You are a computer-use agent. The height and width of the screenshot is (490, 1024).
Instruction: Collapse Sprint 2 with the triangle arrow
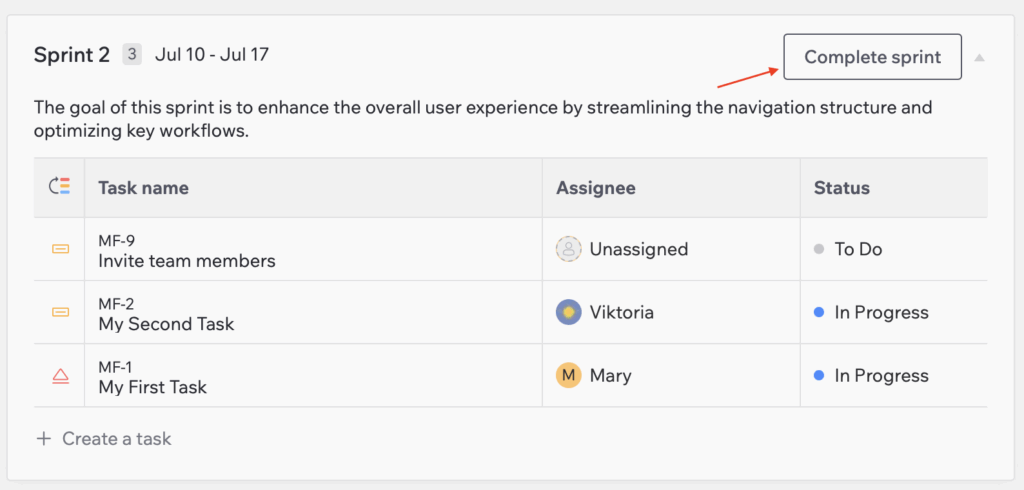979,57
